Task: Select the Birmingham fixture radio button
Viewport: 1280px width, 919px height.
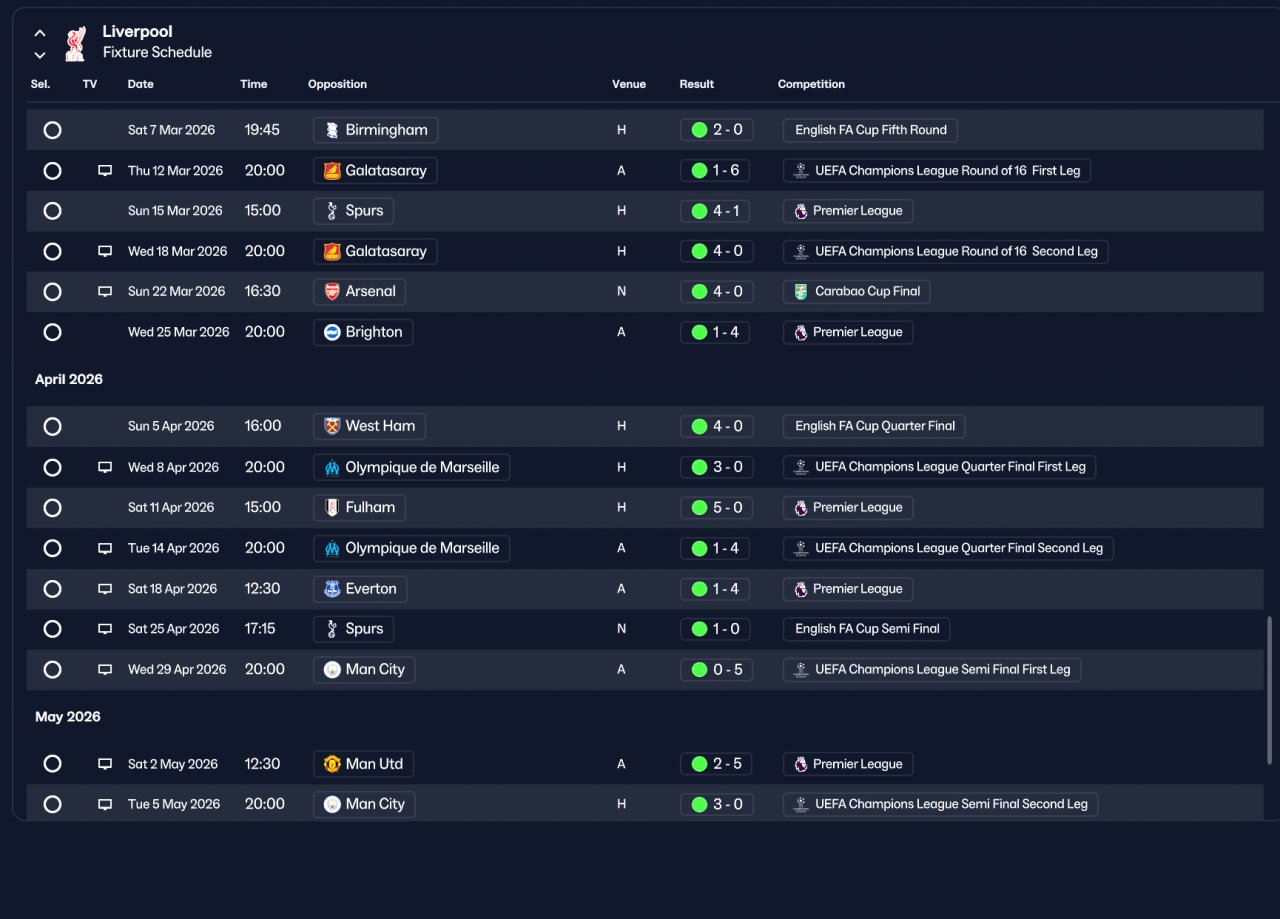Action: click(52, 130)
